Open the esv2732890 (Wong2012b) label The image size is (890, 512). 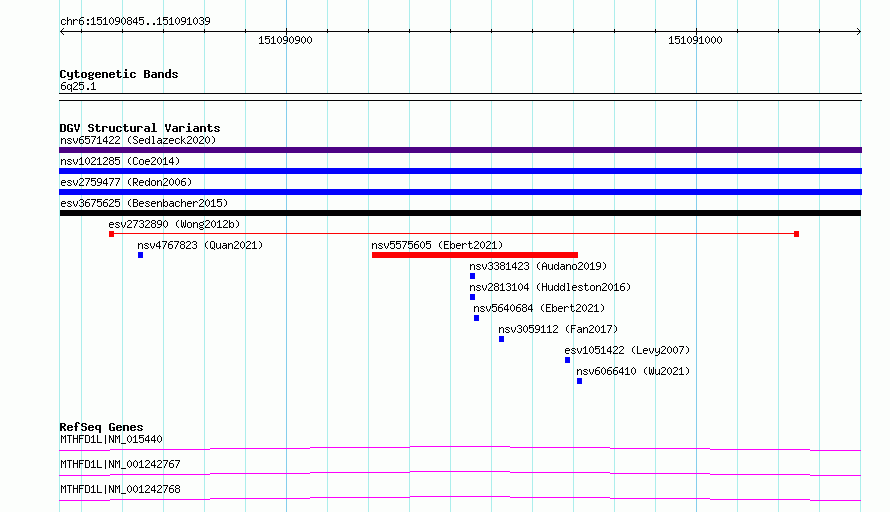click(x=174, y=224)
